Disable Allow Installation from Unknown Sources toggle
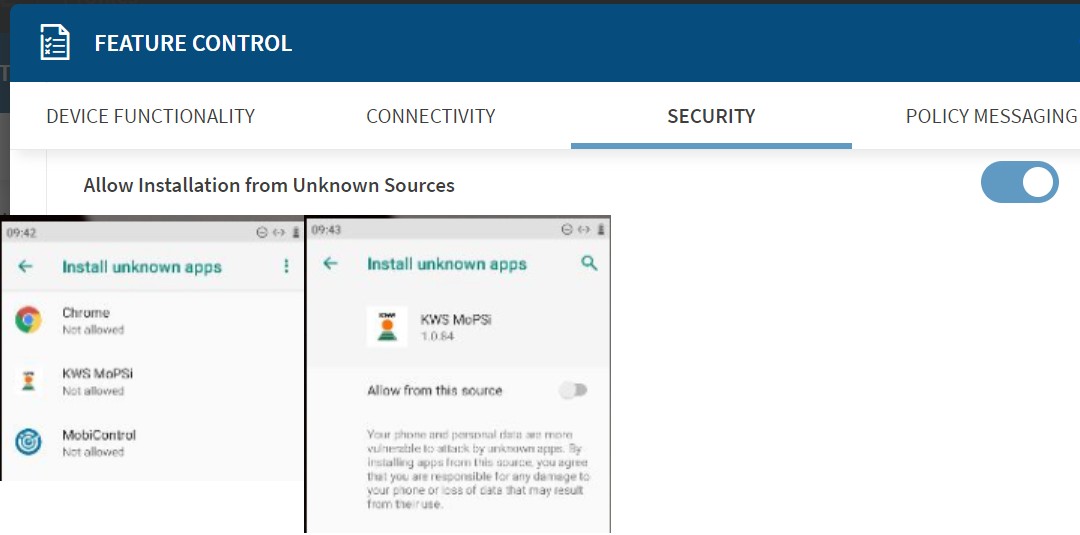 pyautogui.click(x=1019, y=182)
